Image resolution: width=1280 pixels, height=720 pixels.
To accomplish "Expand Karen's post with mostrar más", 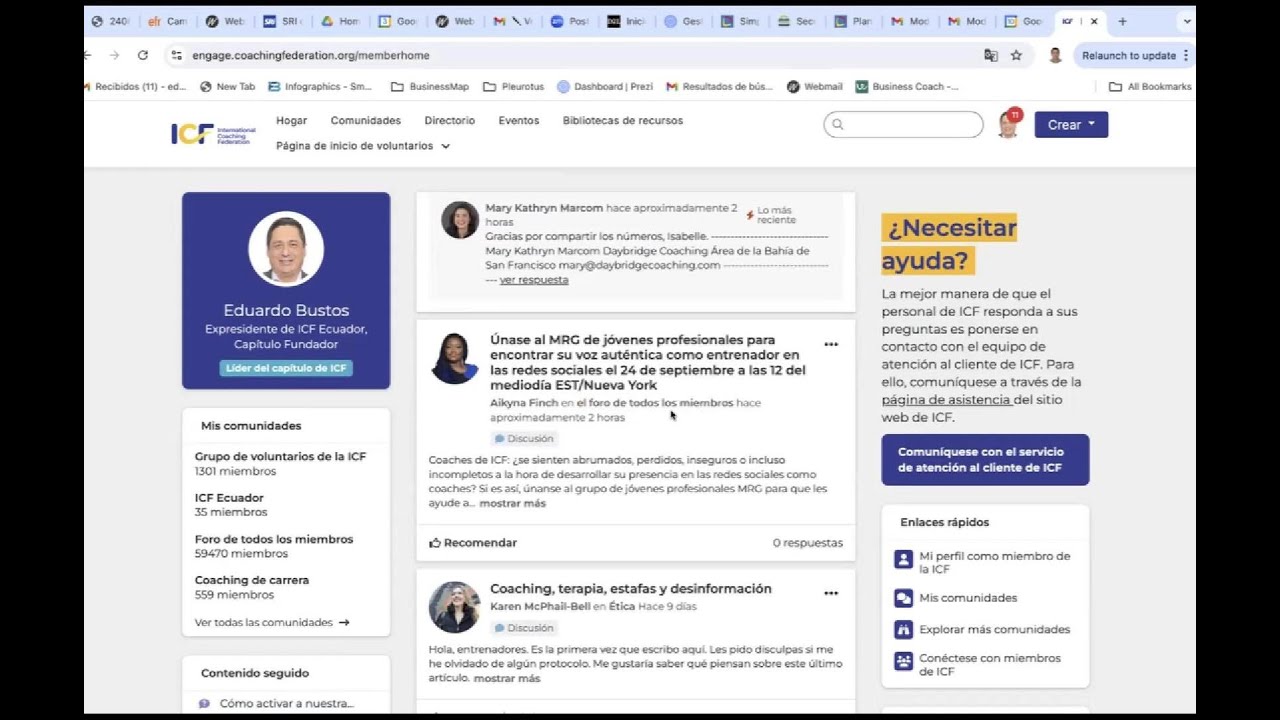I will tap(507, 678).
